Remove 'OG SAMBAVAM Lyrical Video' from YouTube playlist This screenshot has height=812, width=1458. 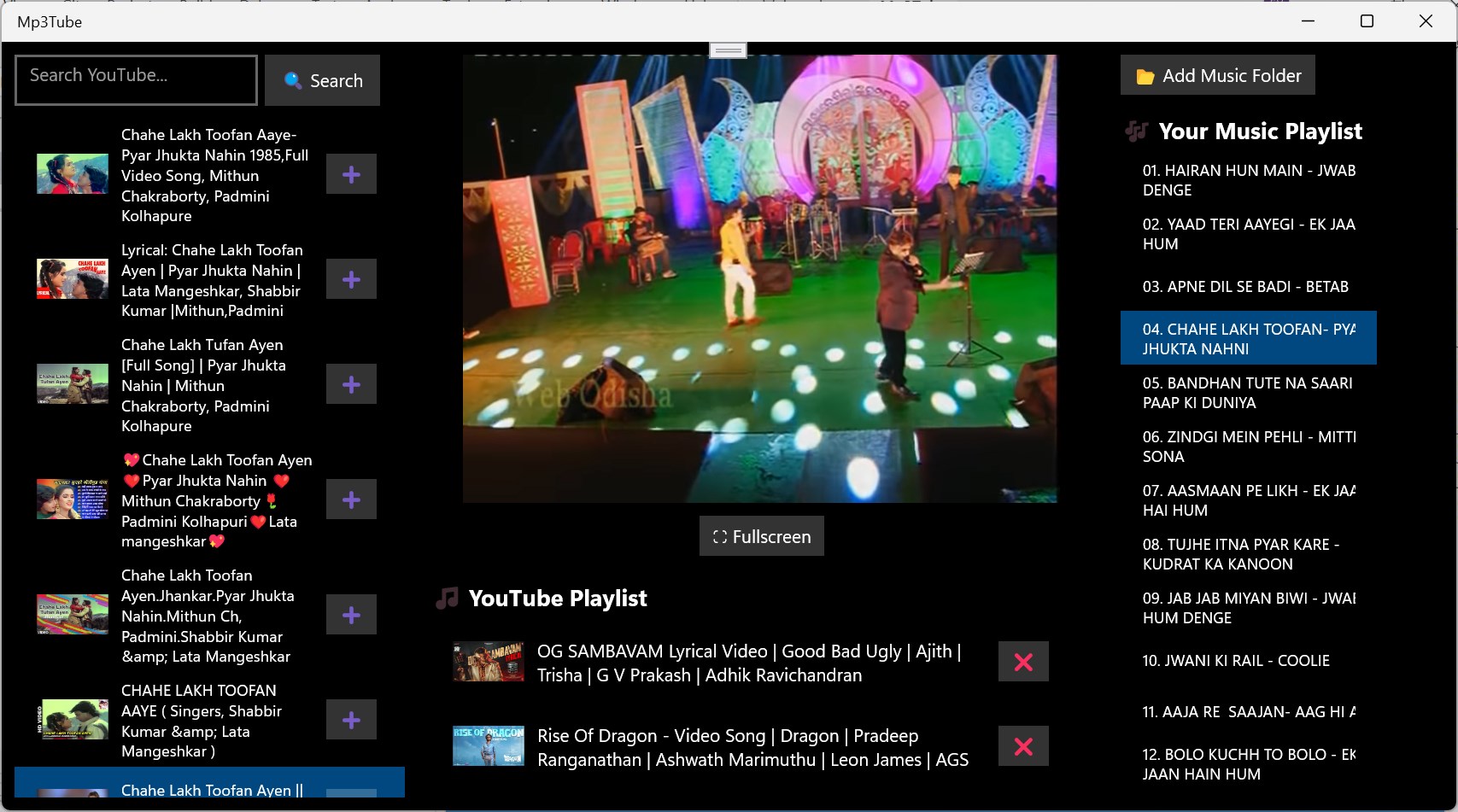tap(1022, 662)
